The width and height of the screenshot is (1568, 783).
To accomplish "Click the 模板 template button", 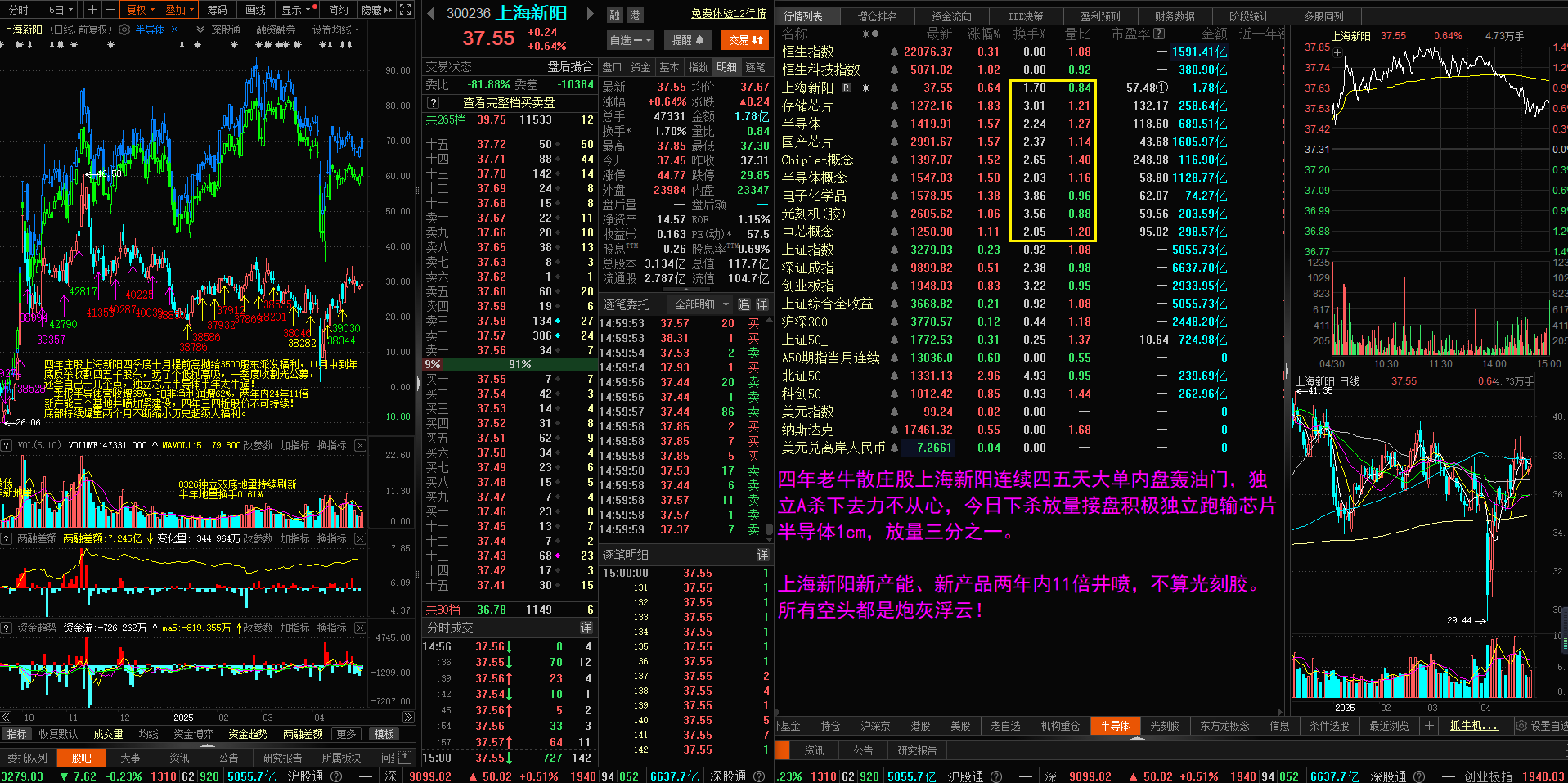I will click(x=385, y=734).
